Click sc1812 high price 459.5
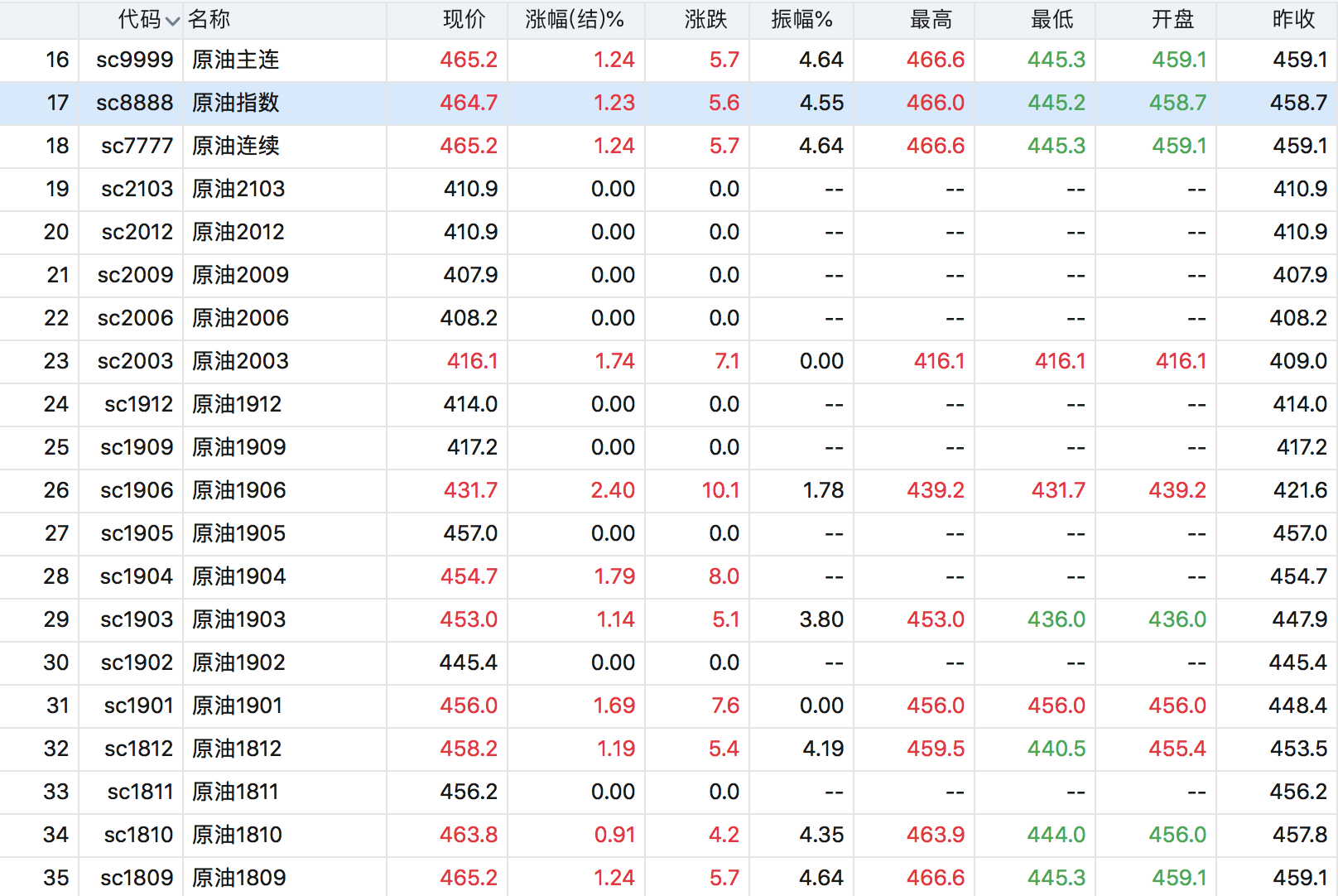The image size is (1338, 896). (936, 749)
